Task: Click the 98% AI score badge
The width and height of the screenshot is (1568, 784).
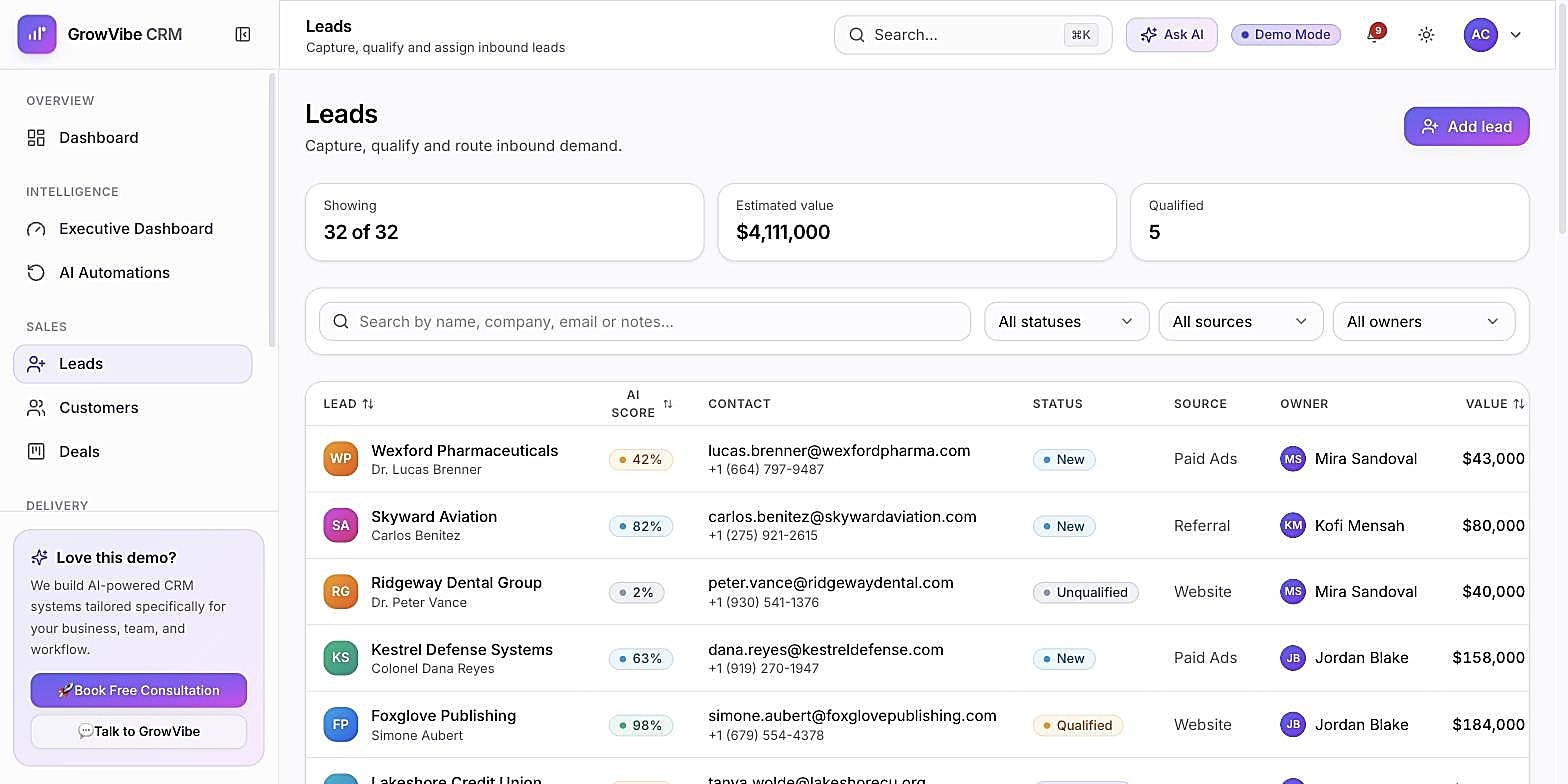Action: [641, 725]
